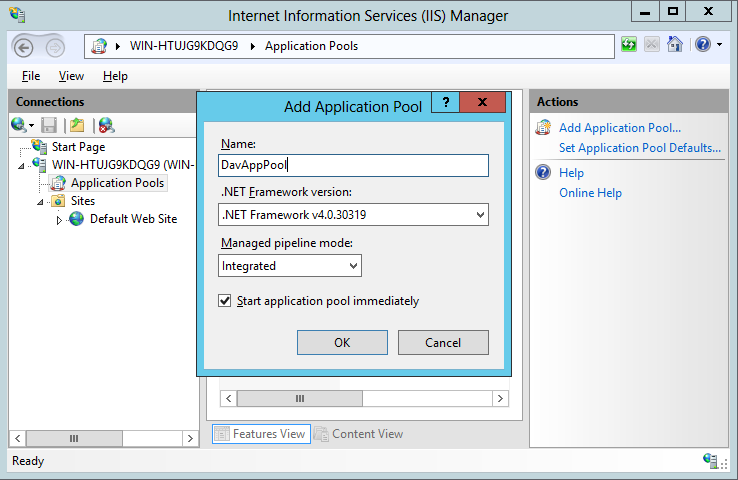Select Application Pools tree node
This screenshot has width=738, height=480.
(x=118, y=183)
